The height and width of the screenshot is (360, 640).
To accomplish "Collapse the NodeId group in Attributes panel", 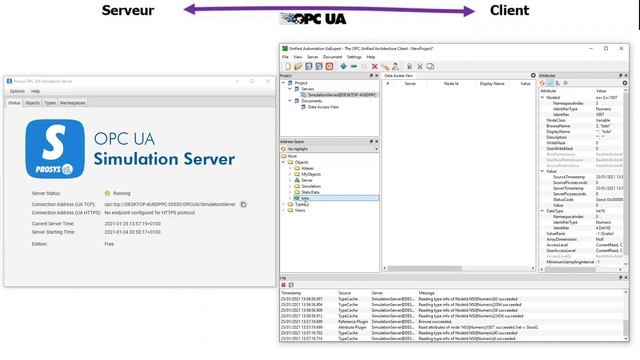I will click(542, 98).
